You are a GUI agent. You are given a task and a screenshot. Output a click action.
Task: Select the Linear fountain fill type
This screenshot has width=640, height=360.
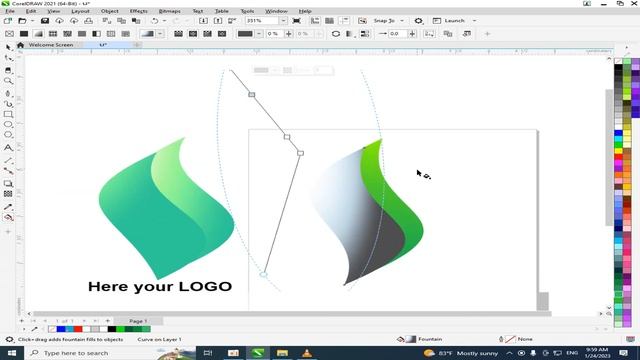click(x=178, y=34)
